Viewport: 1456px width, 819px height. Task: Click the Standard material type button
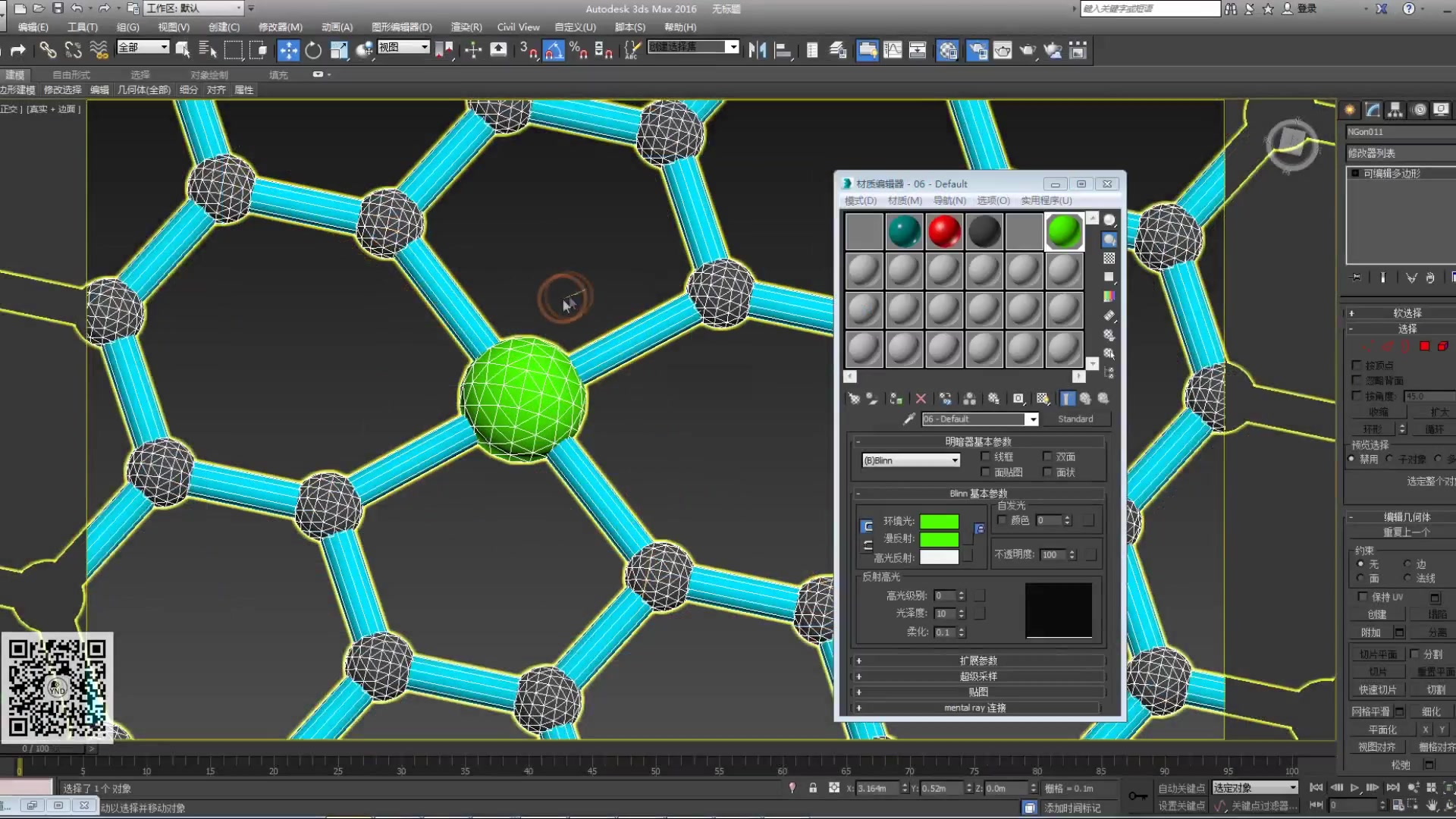click(x=1075, y=419)
